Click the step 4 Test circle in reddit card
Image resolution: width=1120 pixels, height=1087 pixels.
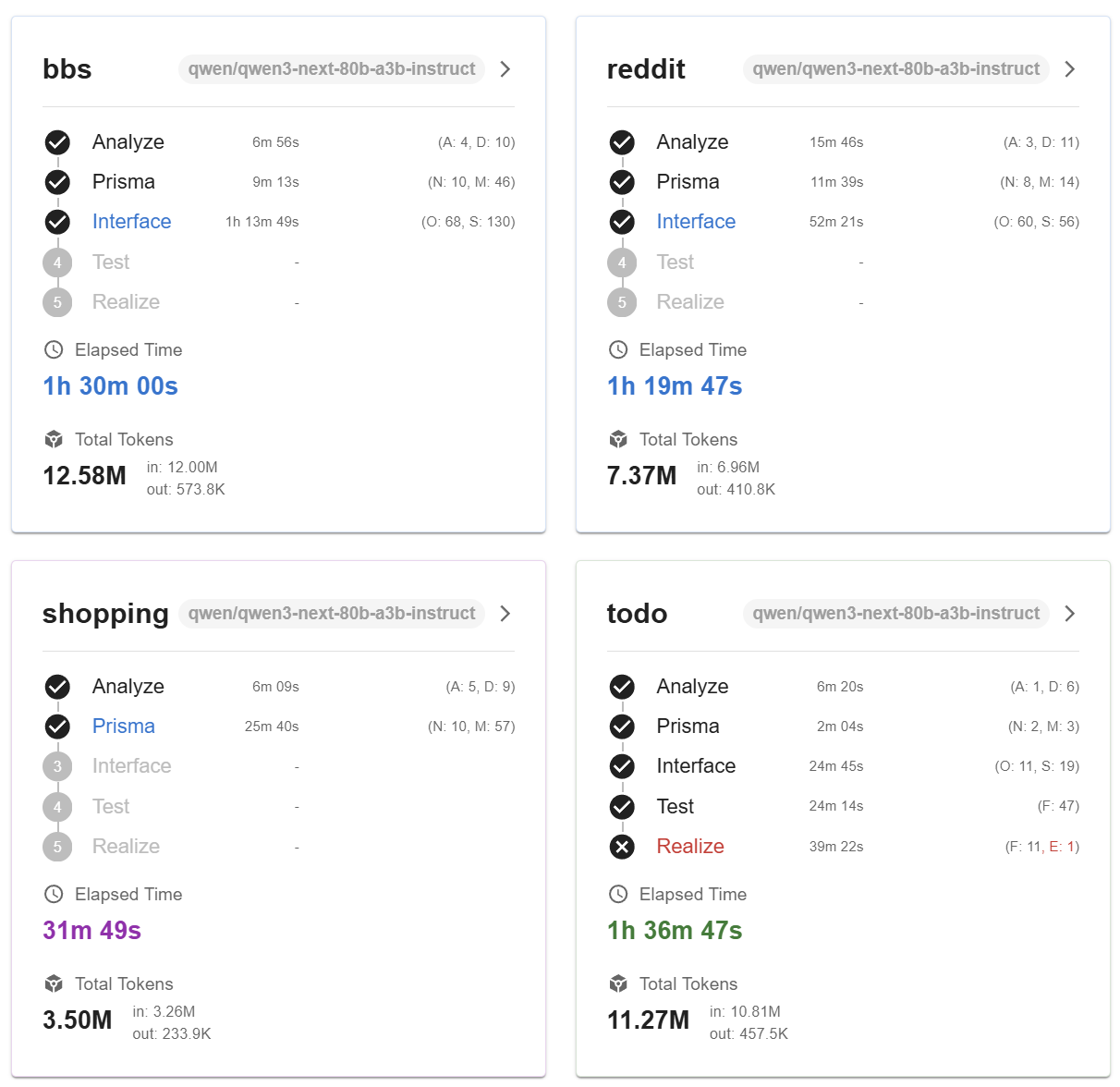point(622,263)
